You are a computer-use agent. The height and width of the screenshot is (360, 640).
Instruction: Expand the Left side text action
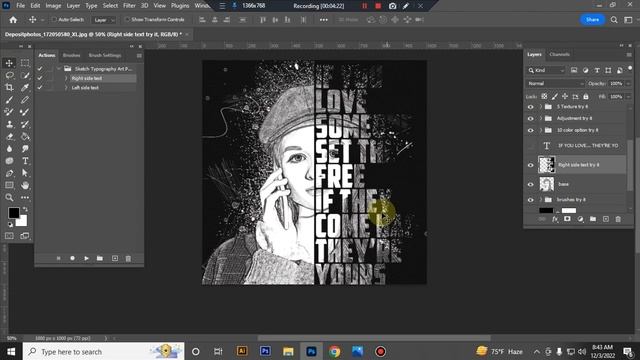click(66, 87)
